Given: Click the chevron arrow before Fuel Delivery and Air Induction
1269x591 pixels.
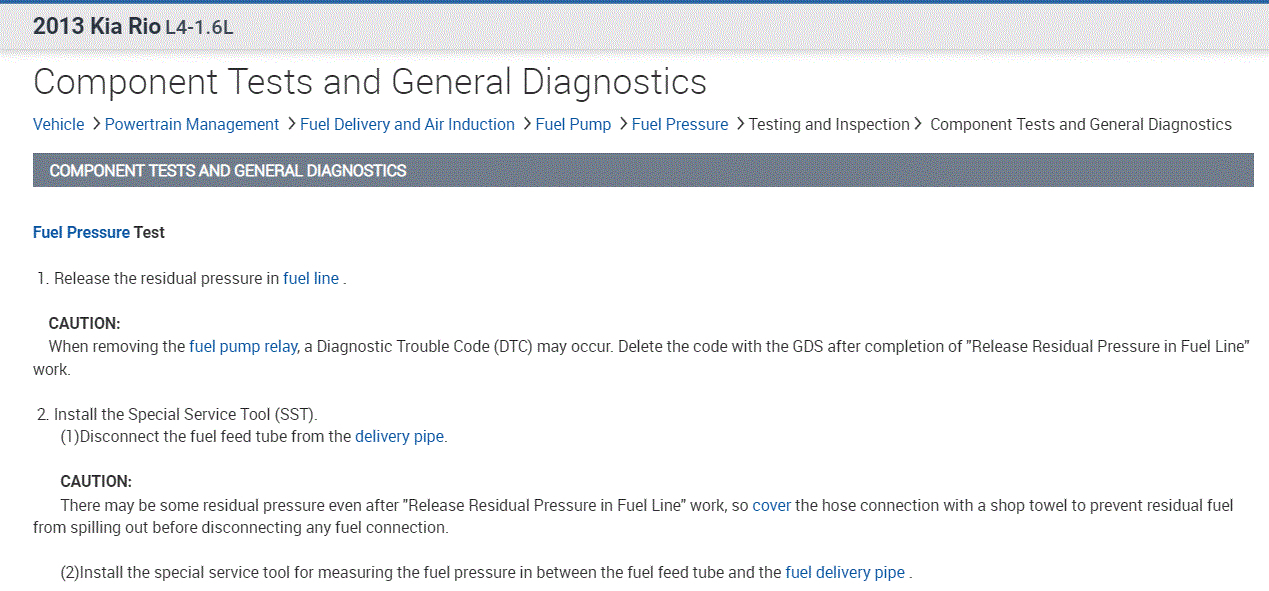Looking at the screenshot, I should click(x=291, y=124).
